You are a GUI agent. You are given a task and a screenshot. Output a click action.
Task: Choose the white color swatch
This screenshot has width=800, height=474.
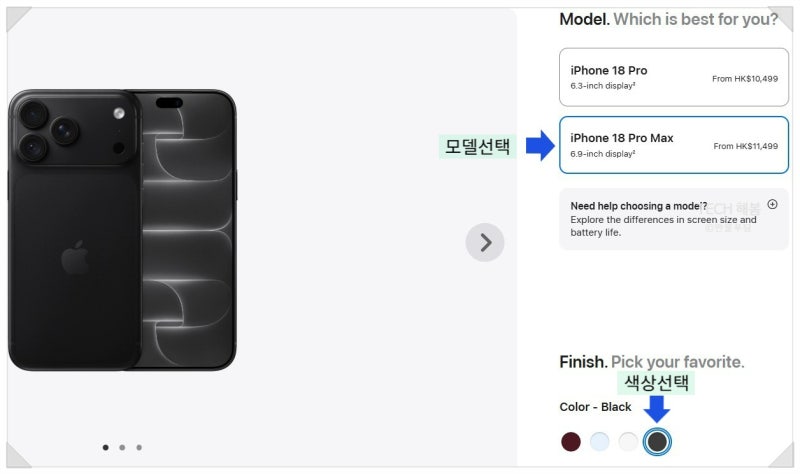(628, 441)
